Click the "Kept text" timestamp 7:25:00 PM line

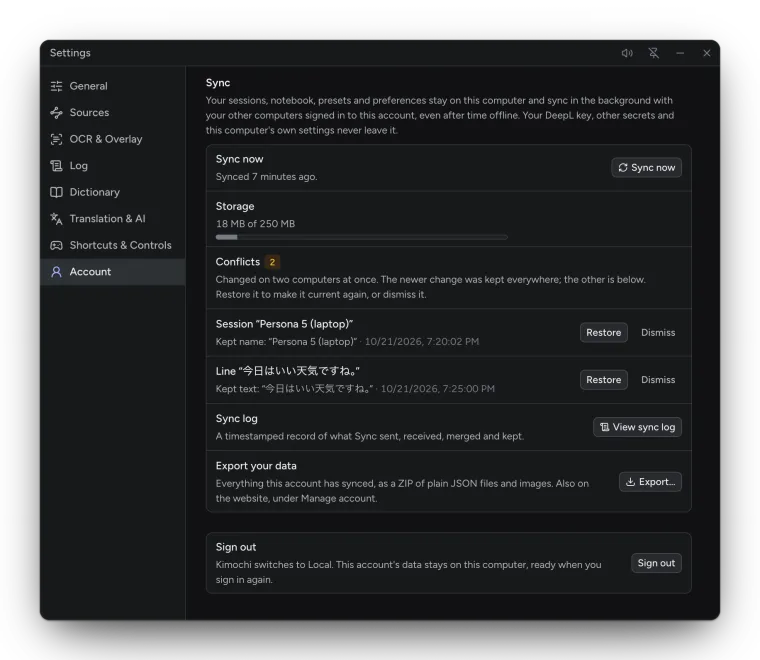coord(355,389)
